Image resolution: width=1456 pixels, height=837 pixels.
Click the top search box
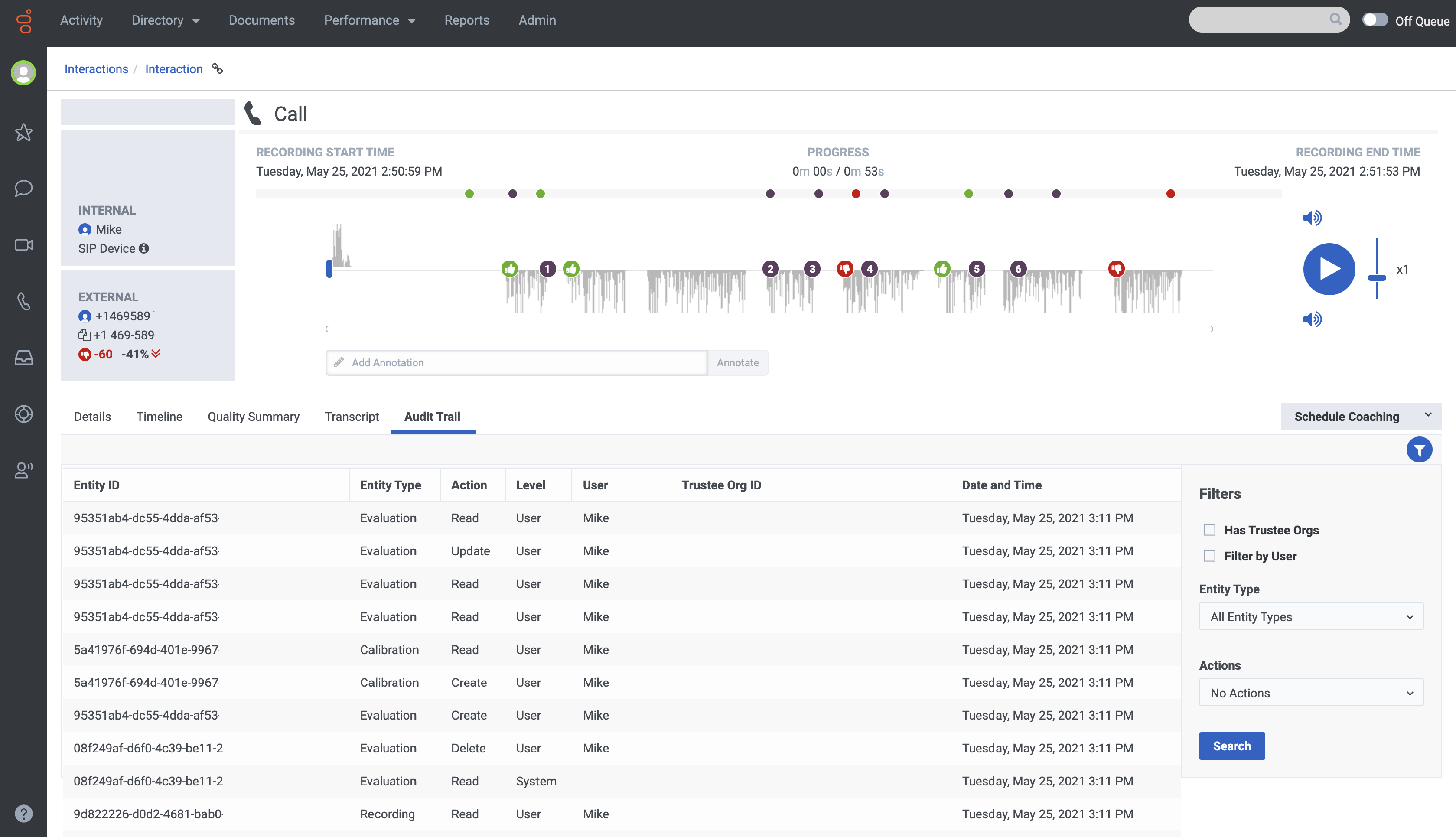(x=1269, y=20)
